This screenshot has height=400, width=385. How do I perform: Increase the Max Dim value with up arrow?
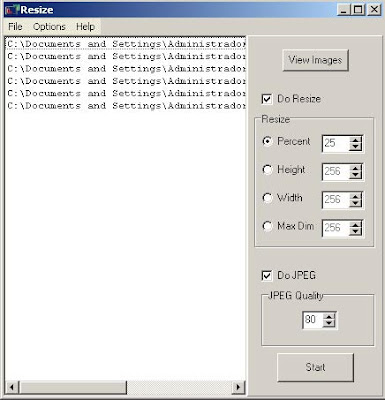click(355, 224)
